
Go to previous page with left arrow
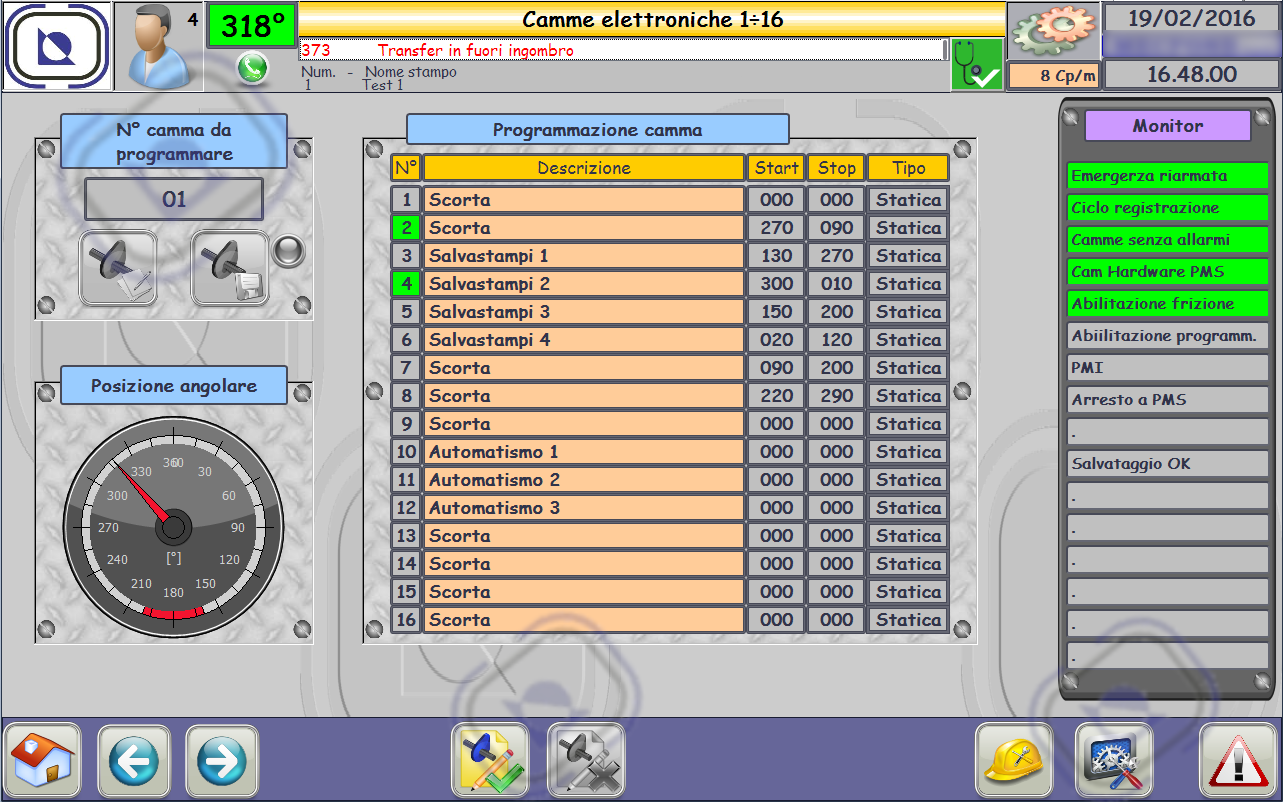tap(134, 761)
